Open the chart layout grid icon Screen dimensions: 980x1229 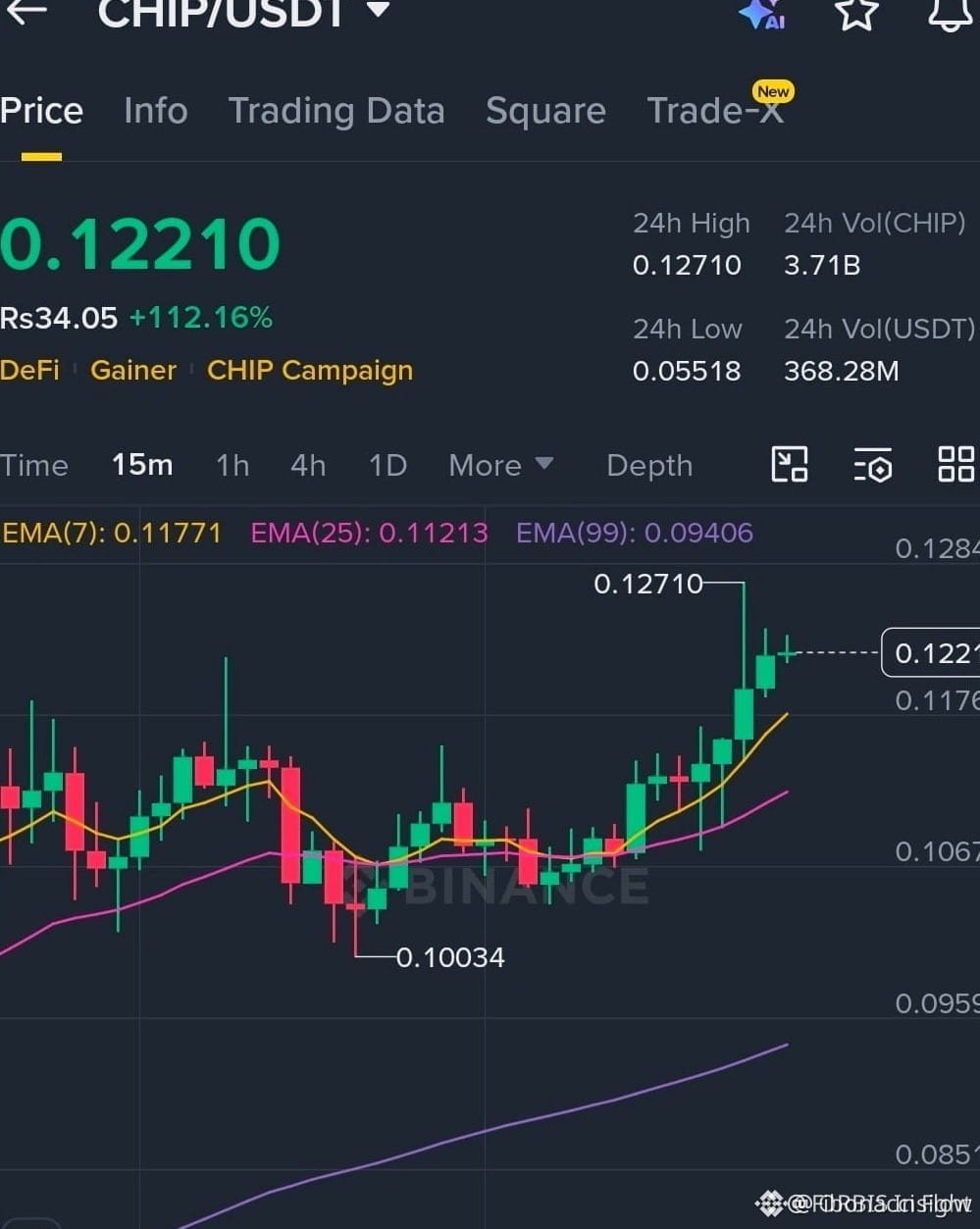[x=955, y=464]
